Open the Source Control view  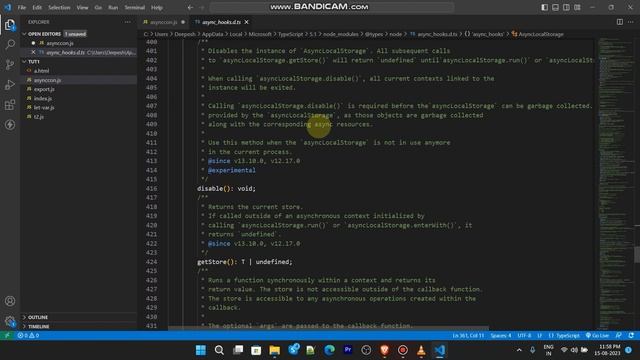(10, 64)
